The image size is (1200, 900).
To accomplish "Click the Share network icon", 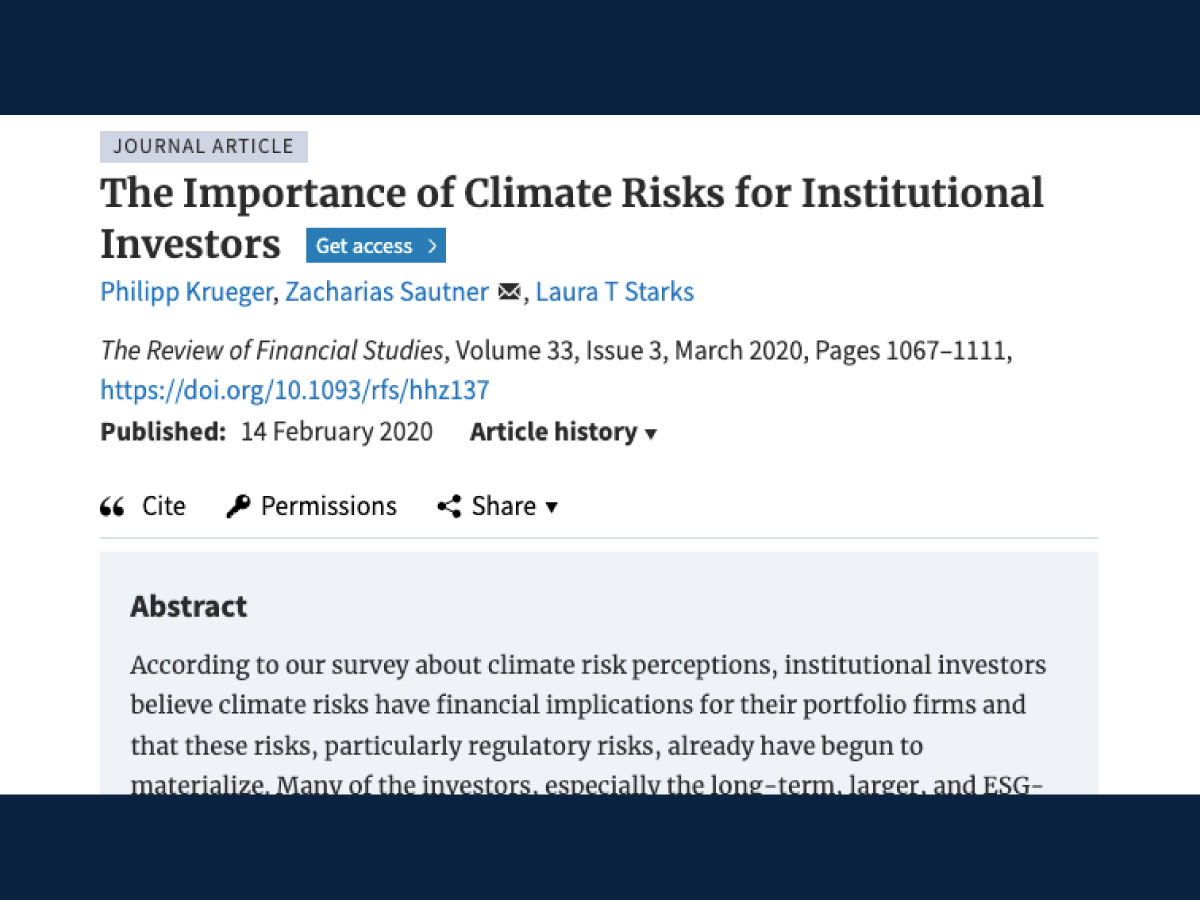I will click(x=449, y=506).
